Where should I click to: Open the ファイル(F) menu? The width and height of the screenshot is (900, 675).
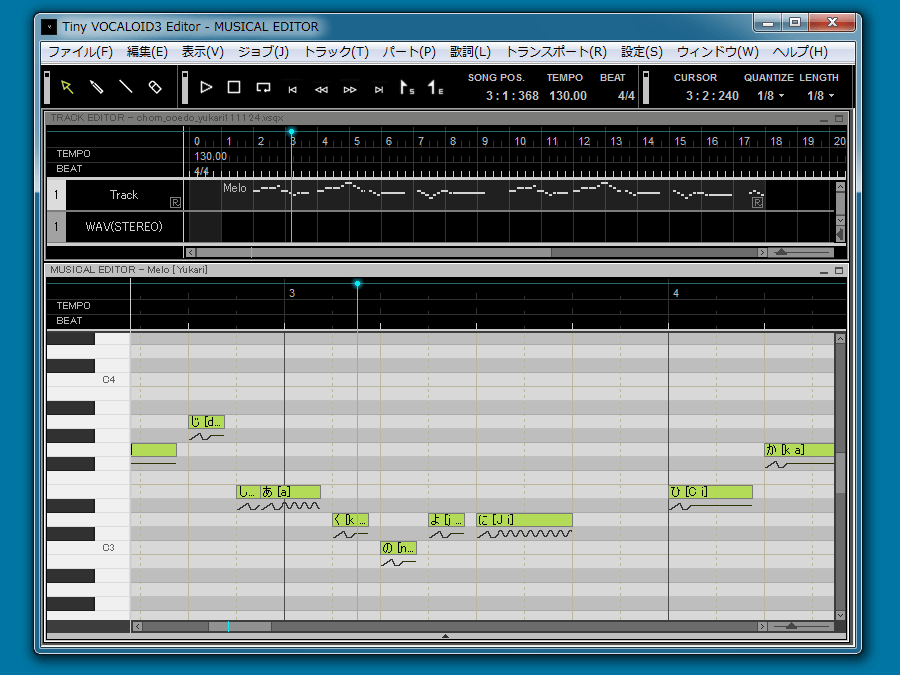pos(80,52)
